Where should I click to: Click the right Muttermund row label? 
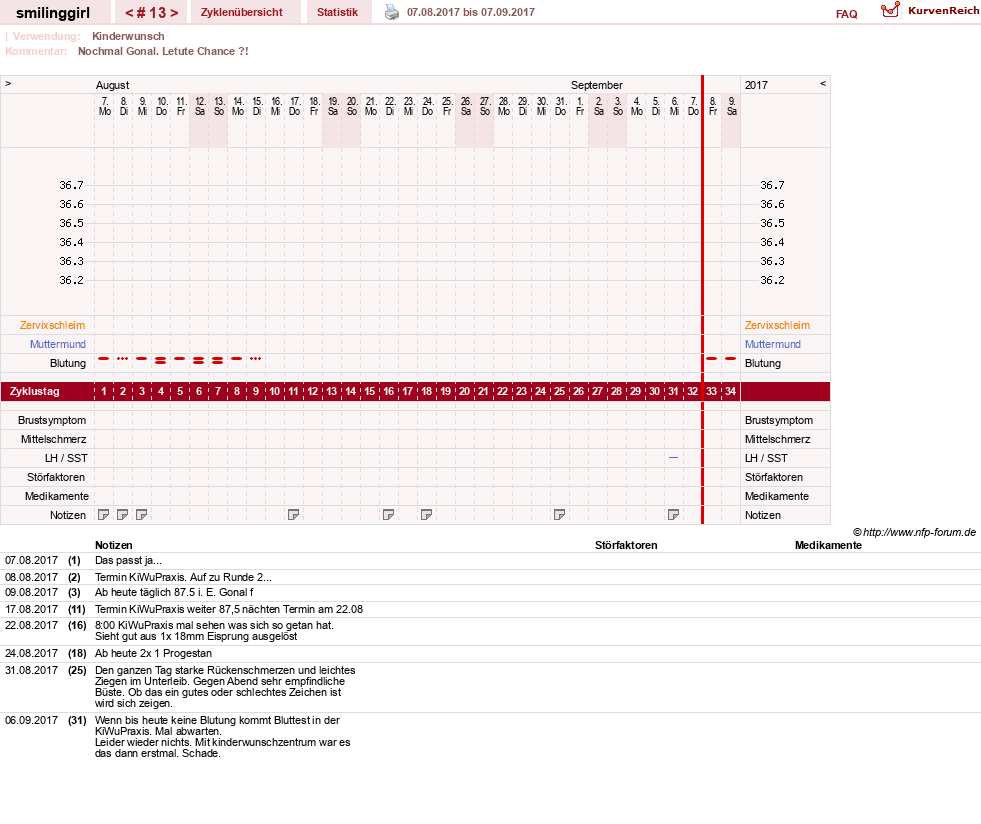click(773, 344)
